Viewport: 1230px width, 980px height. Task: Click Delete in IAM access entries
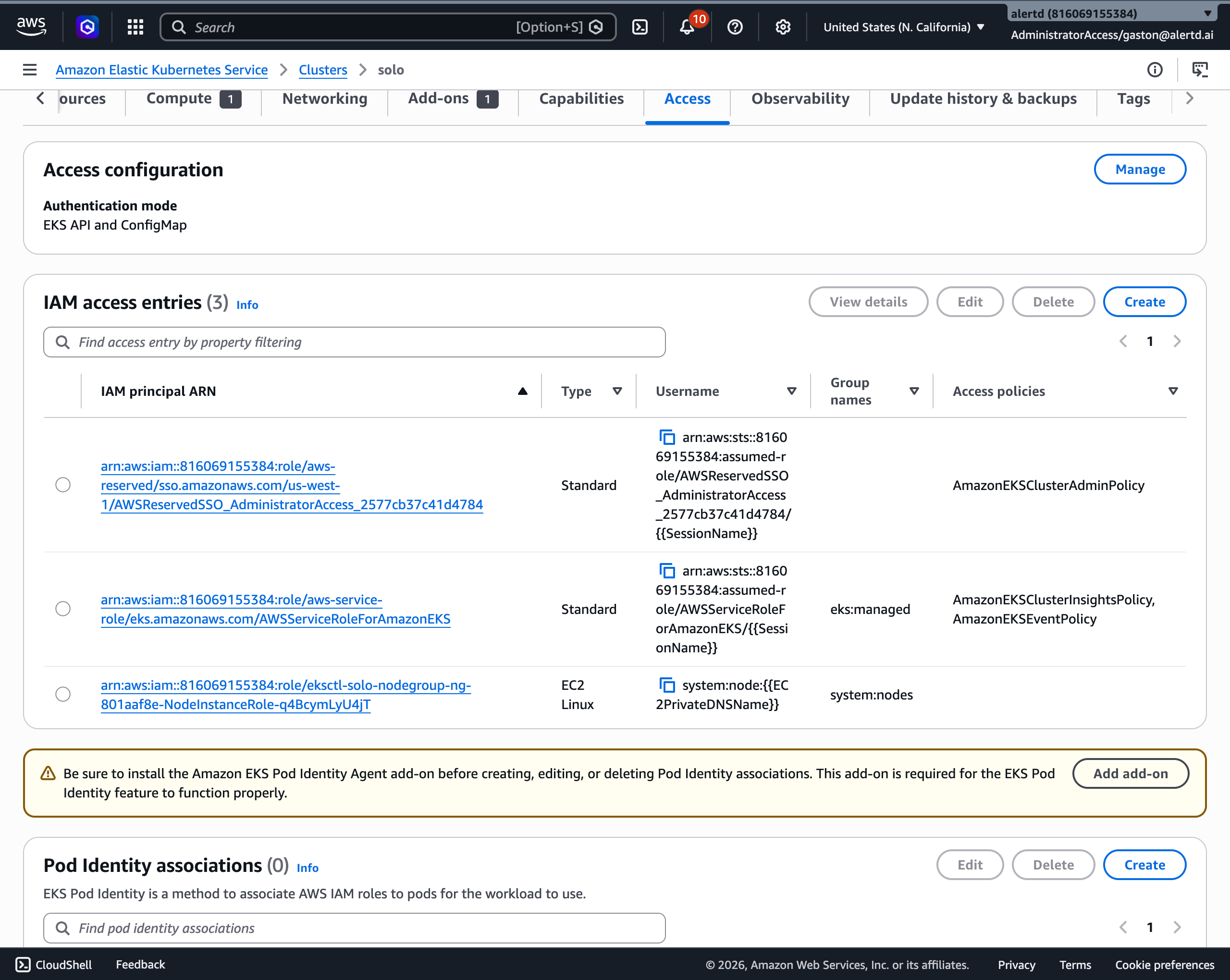(1053, 302)
